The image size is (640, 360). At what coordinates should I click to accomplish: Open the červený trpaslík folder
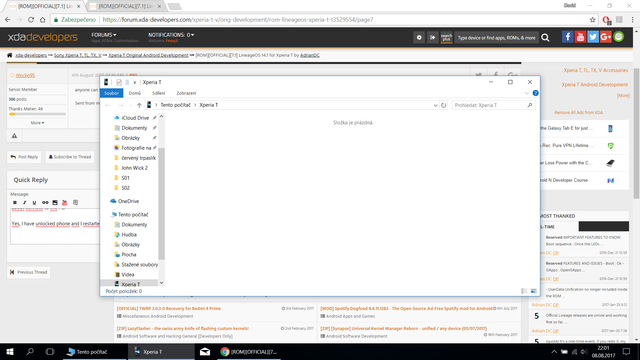[x=138, y=158]
